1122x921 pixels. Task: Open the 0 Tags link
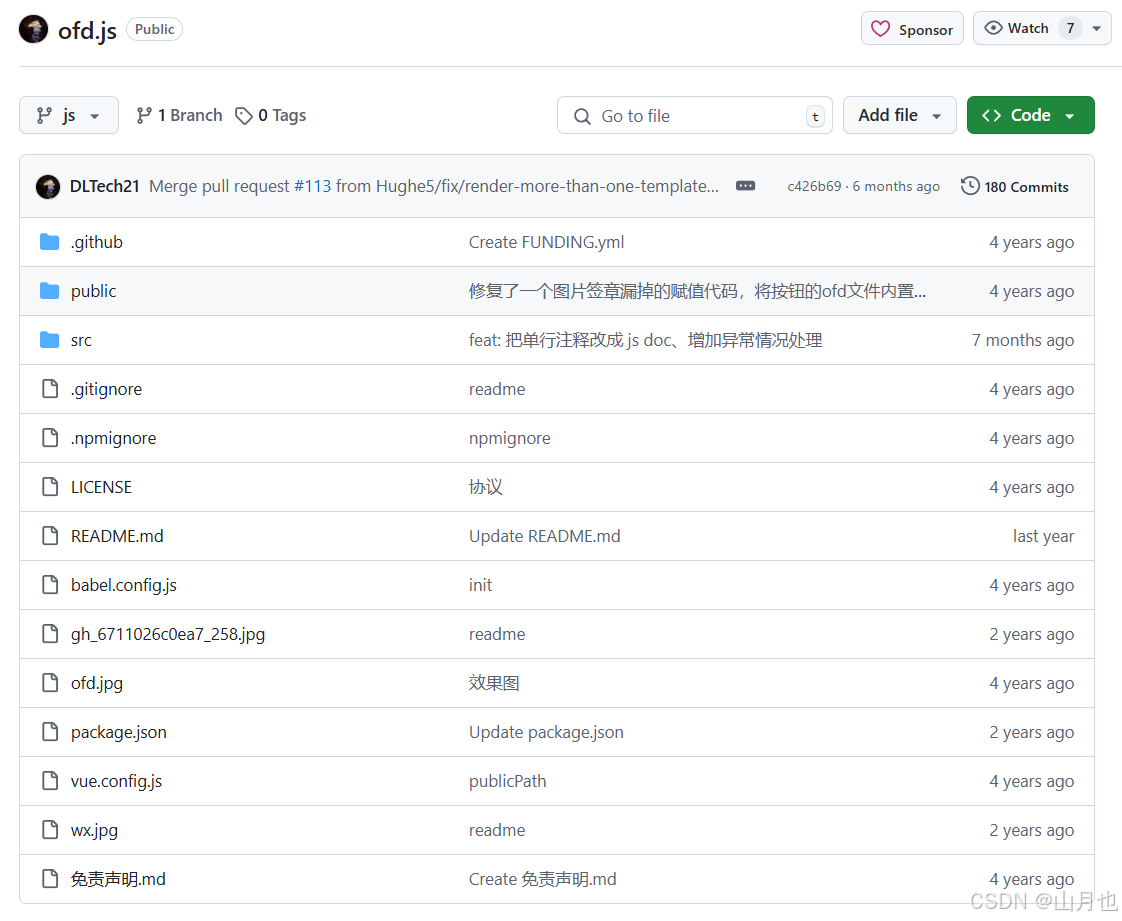tap(270, 115)
